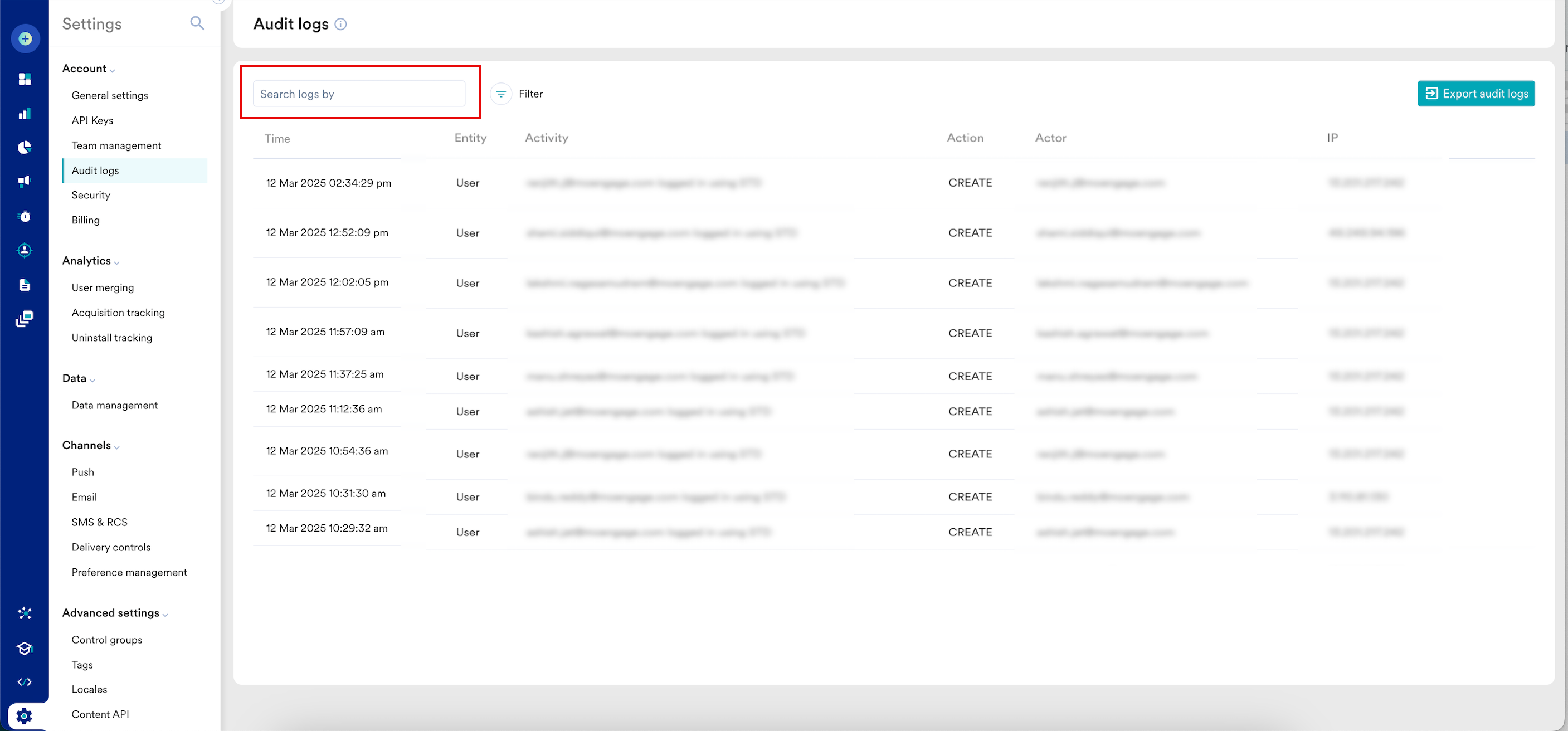Click the plus create-new icon in the sidebar

[x=25, y=39]
